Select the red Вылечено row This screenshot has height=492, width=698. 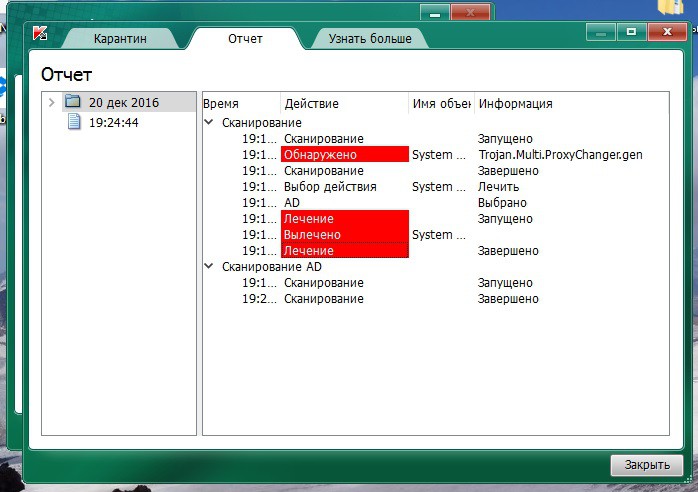[x=344, y=235]
